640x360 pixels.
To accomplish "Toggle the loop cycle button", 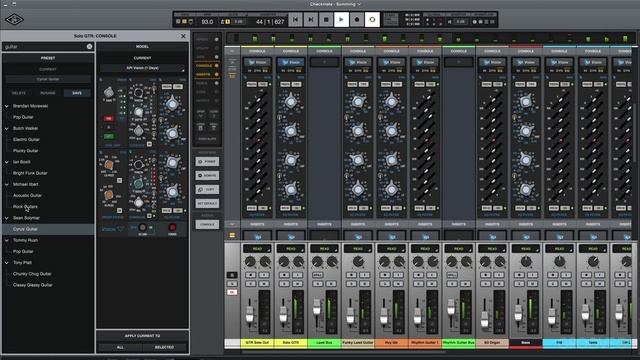I will [x=372, y=19].
